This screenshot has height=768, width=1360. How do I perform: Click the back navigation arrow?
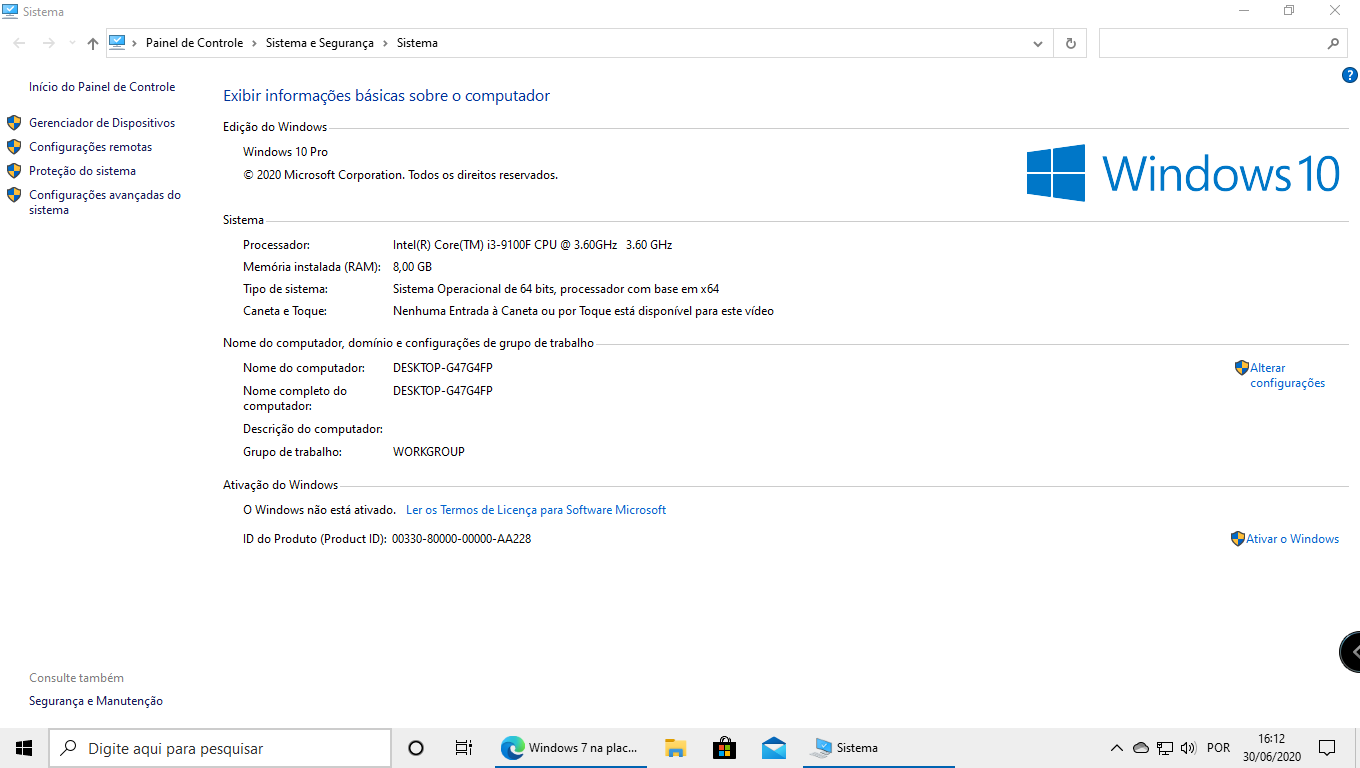19,43
